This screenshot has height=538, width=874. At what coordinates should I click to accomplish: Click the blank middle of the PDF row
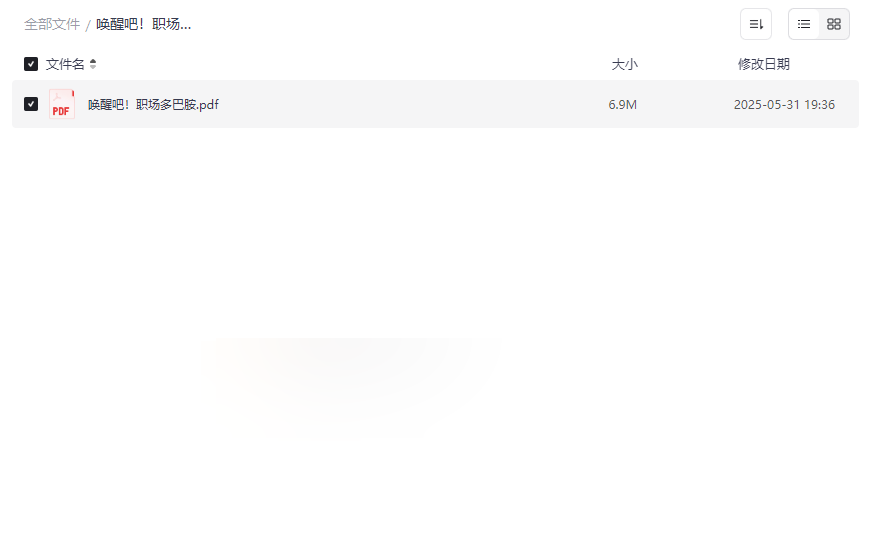(412, 104)
